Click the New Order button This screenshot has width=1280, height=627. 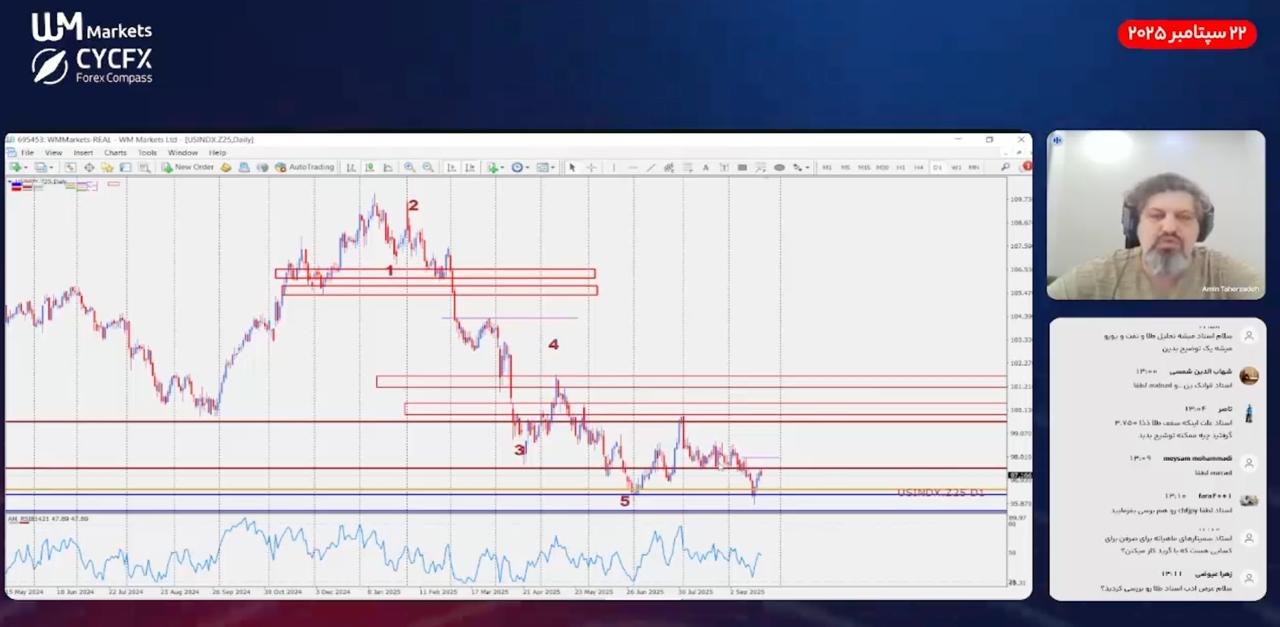(187, 168)
